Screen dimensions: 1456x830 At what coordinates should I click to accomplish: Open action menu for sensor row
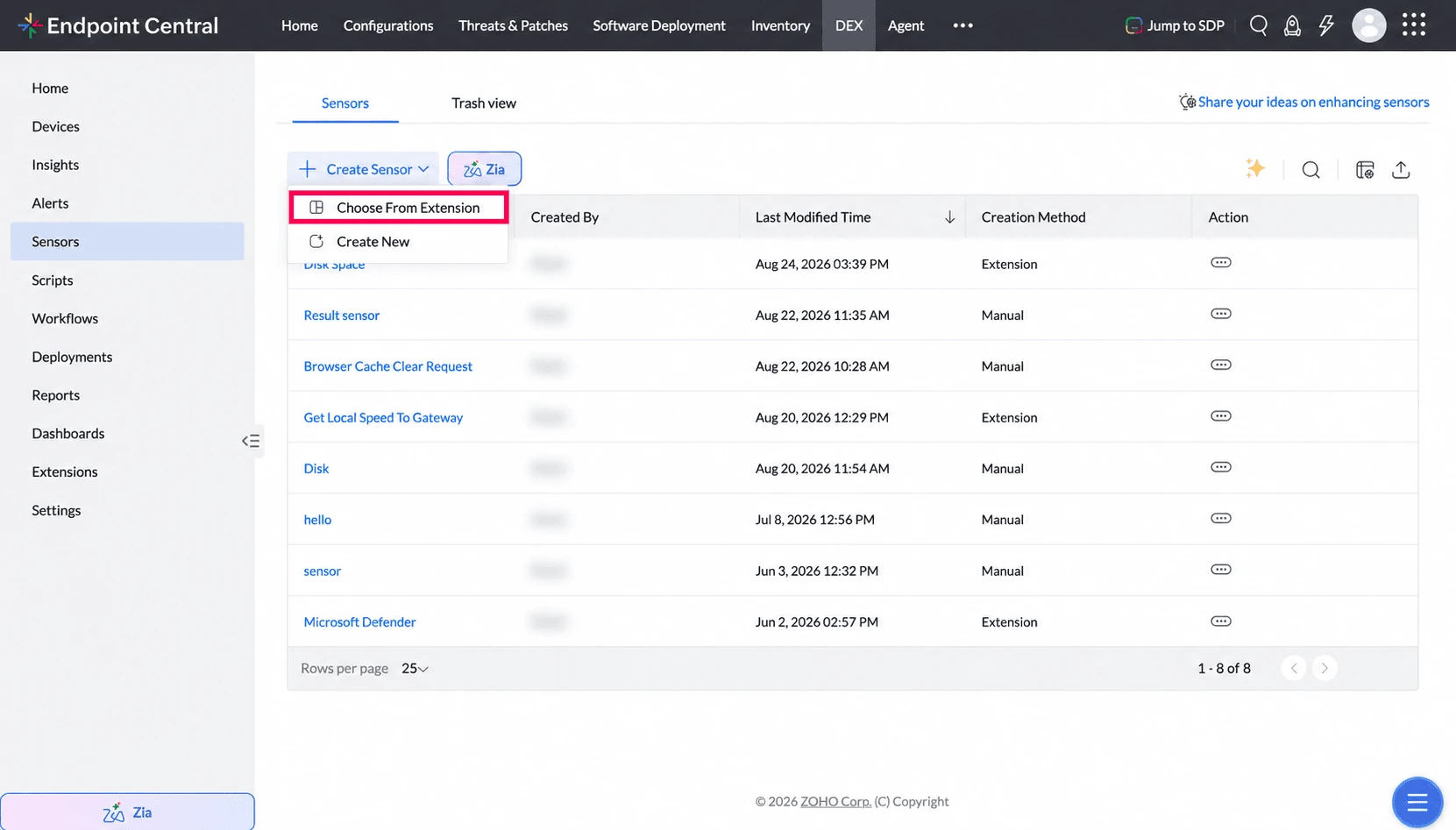[x=1220, y=570]
